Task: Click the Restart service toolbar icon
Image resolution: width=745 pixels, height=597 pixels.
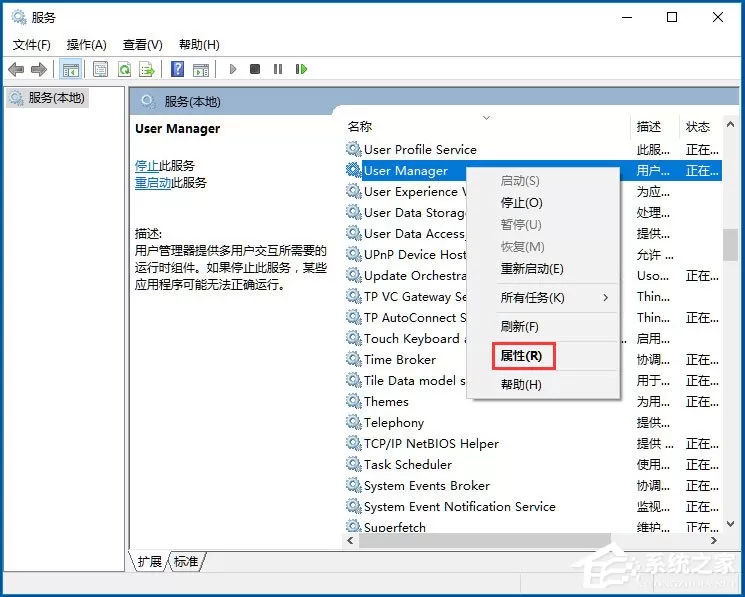Action: click(x=301, y=69)
